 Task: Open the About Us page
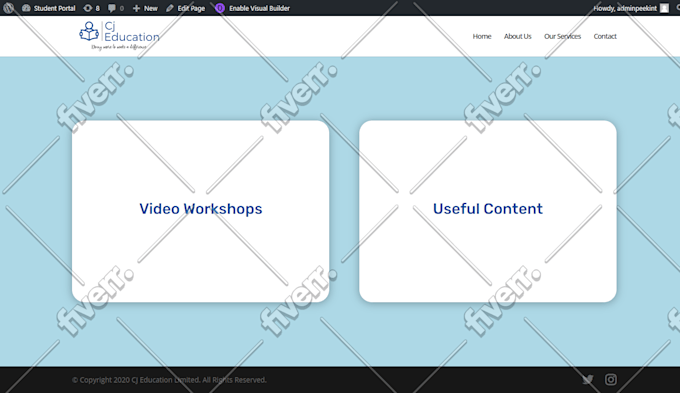click(x=517, y=36)
